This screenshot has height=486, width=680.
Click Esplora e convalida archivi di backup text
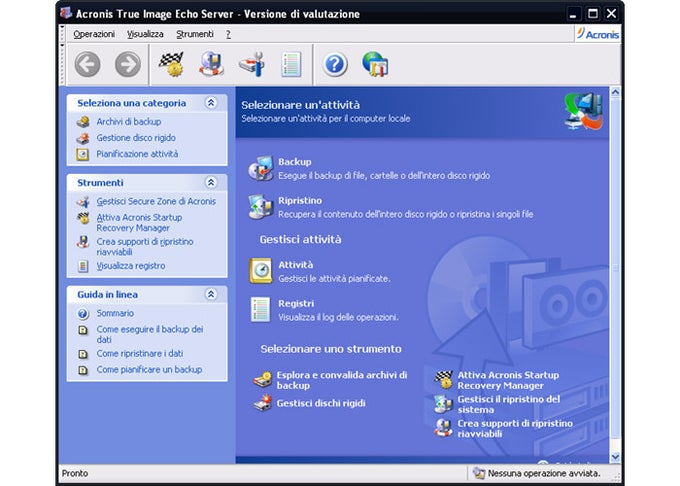pyautogui.click(x=342, y=380)
